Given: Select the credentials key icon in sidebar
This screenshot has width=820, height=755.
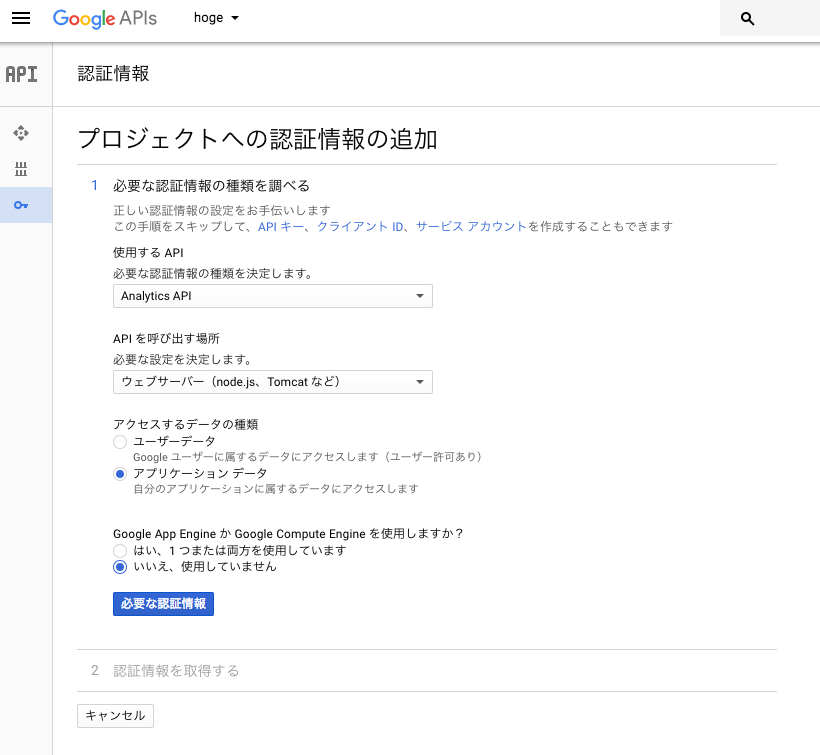Looking at the screenshot, I should pyautogui.click(x=20, y=206).
